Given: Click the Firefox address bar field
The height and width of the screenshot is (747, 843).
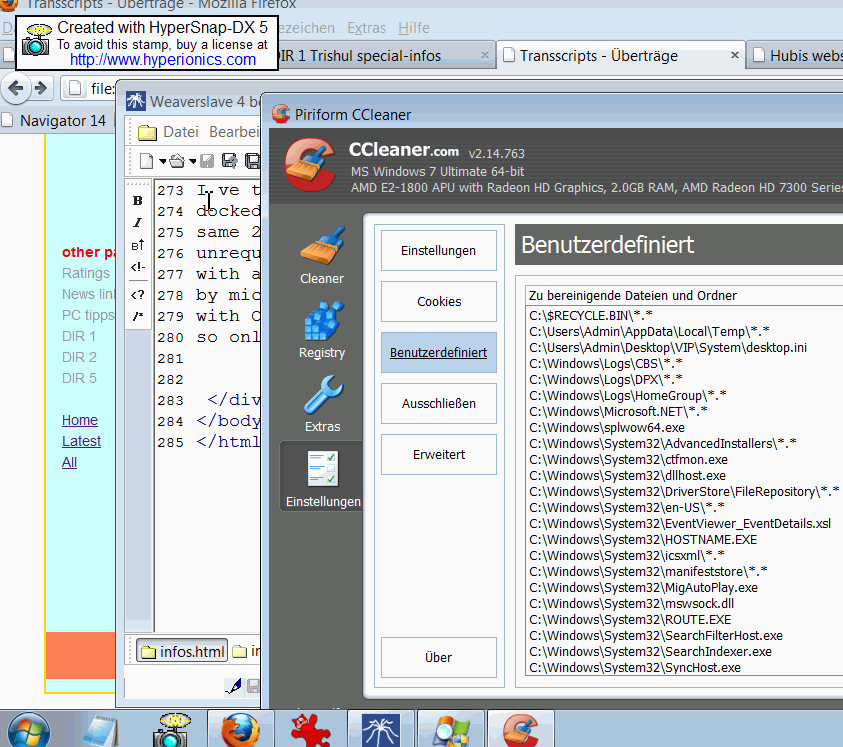Looking at the screenshot, I should pyautogui.click(x=89, y=88).
